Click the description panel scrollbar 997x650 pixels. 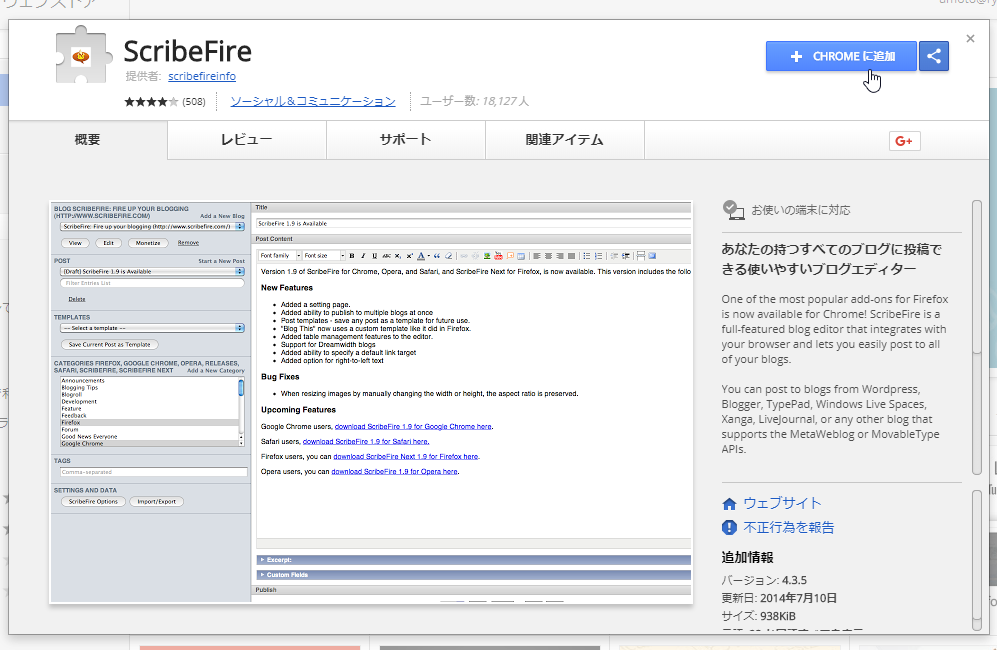tap(977, 335)
